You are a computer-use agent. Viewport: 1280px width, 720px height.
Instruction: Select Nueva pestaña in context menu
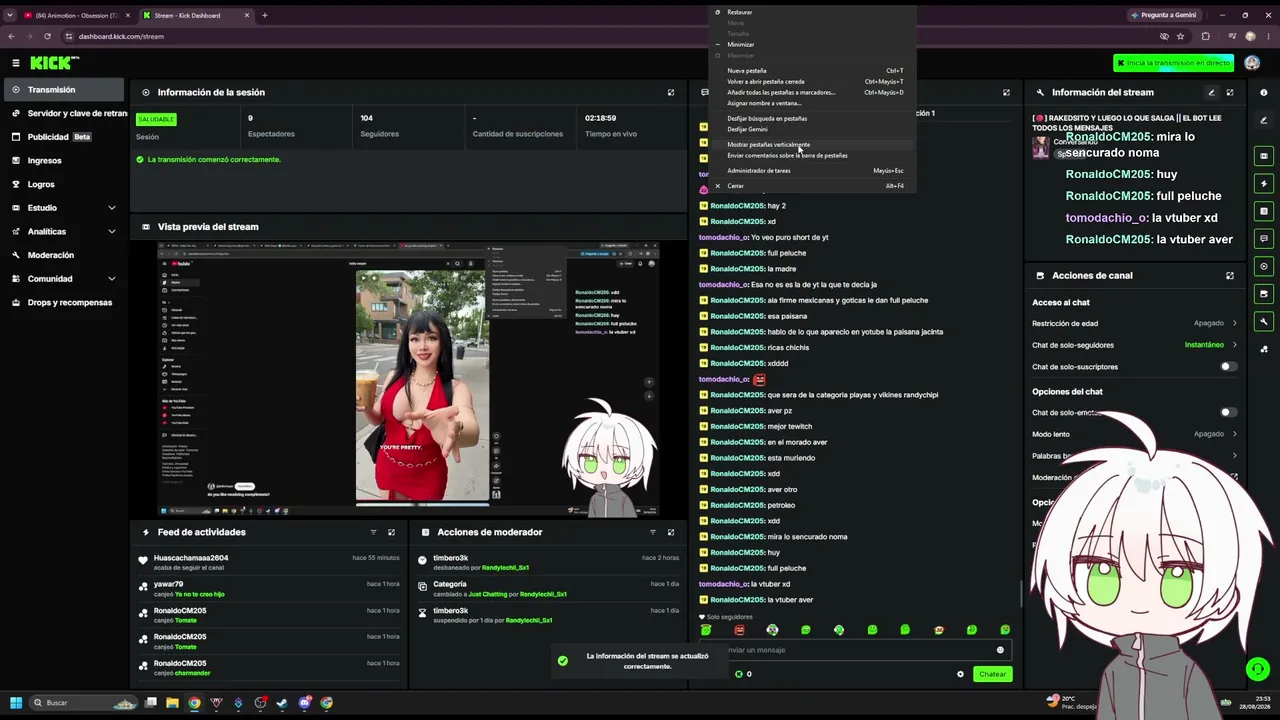point(812,71)
